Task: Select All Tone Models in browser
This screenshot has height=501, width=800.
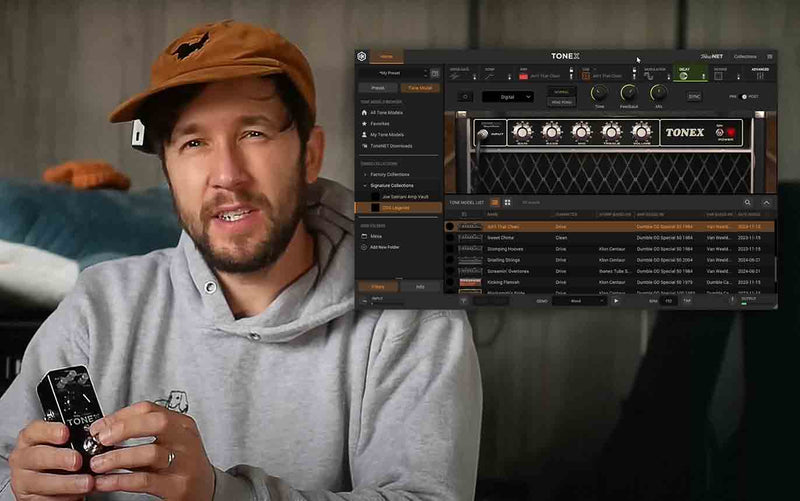Action: (386, 113)
